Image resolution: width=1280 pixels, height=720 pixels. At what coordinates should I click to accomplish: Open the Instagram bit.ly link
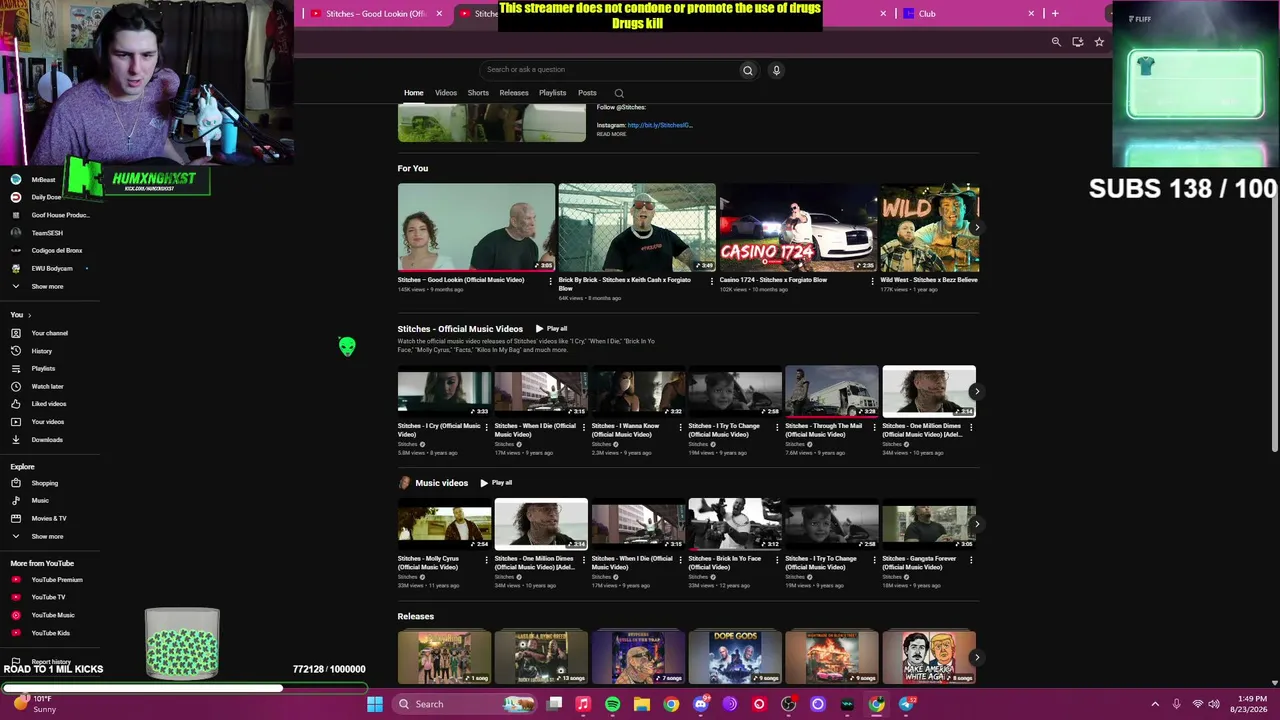point(660,125)
